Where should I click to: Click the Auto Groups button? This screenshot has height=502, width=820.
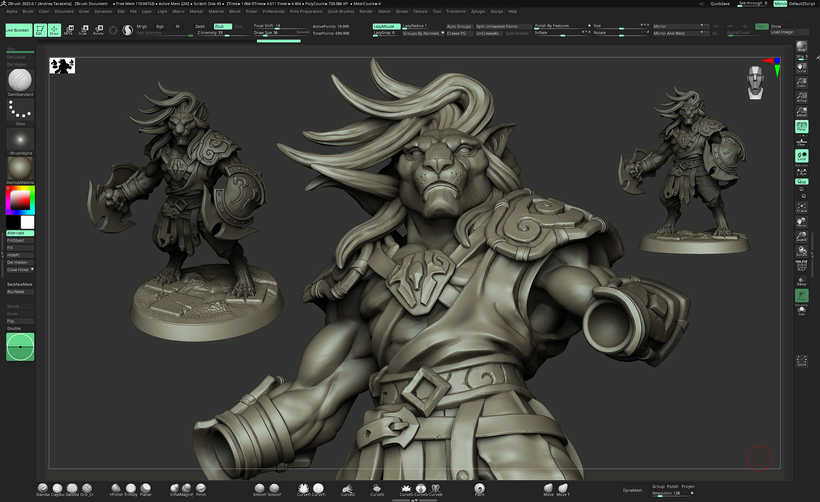[458, 26]
